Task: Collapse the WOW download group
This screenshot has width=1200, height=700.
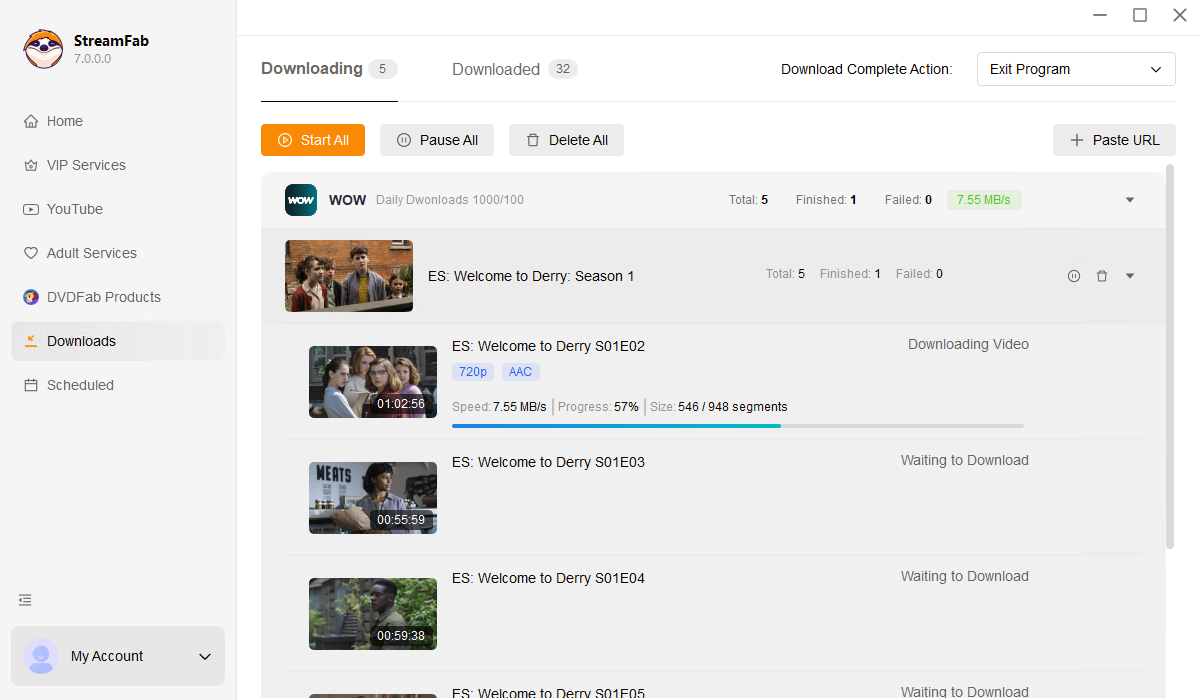Action: 1130,200
